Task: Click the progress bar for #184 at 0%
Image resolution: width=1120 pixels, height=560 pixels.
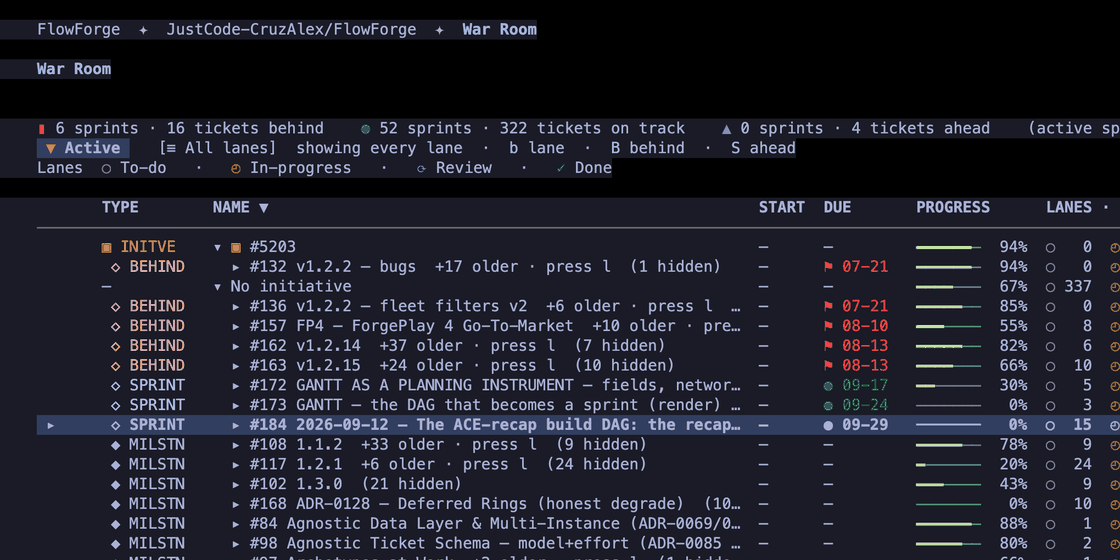Action: coord(949,425)
